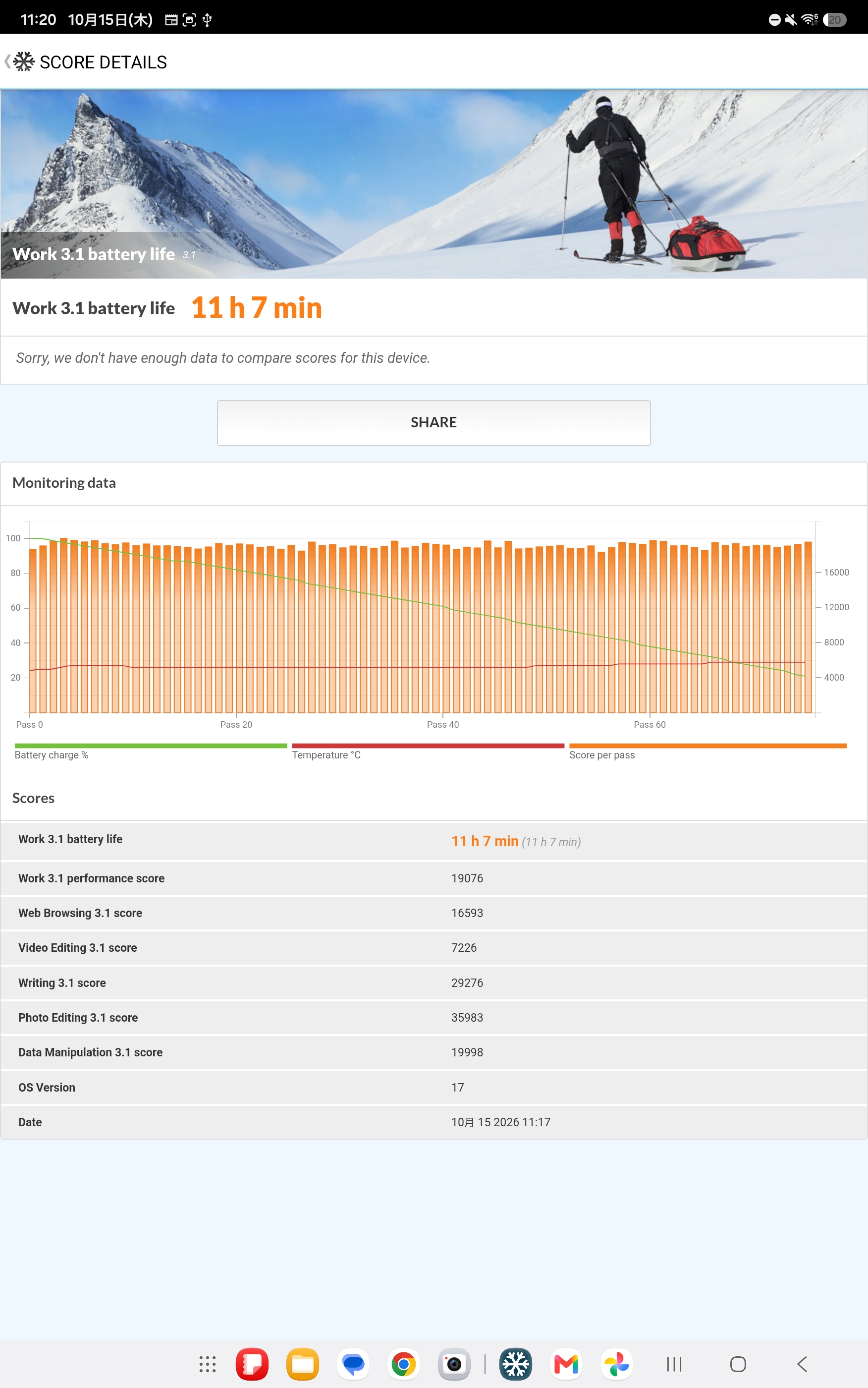868x1388 pixels.
Task: Open Google Photos pinwheel app
Action: point(616,1364)
